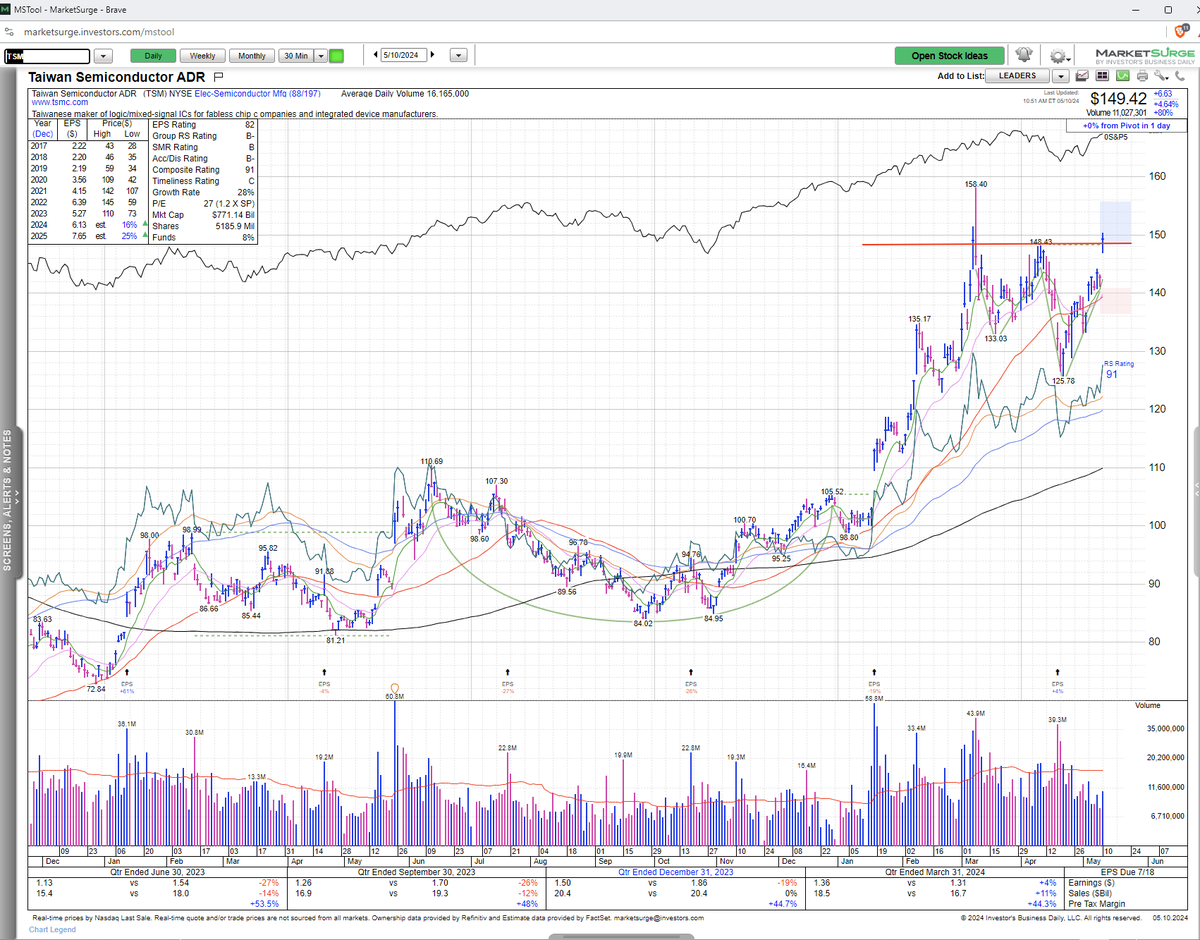Switch to Daily chart
Viewport: 1200px width, 940px height.
[153, 56]
